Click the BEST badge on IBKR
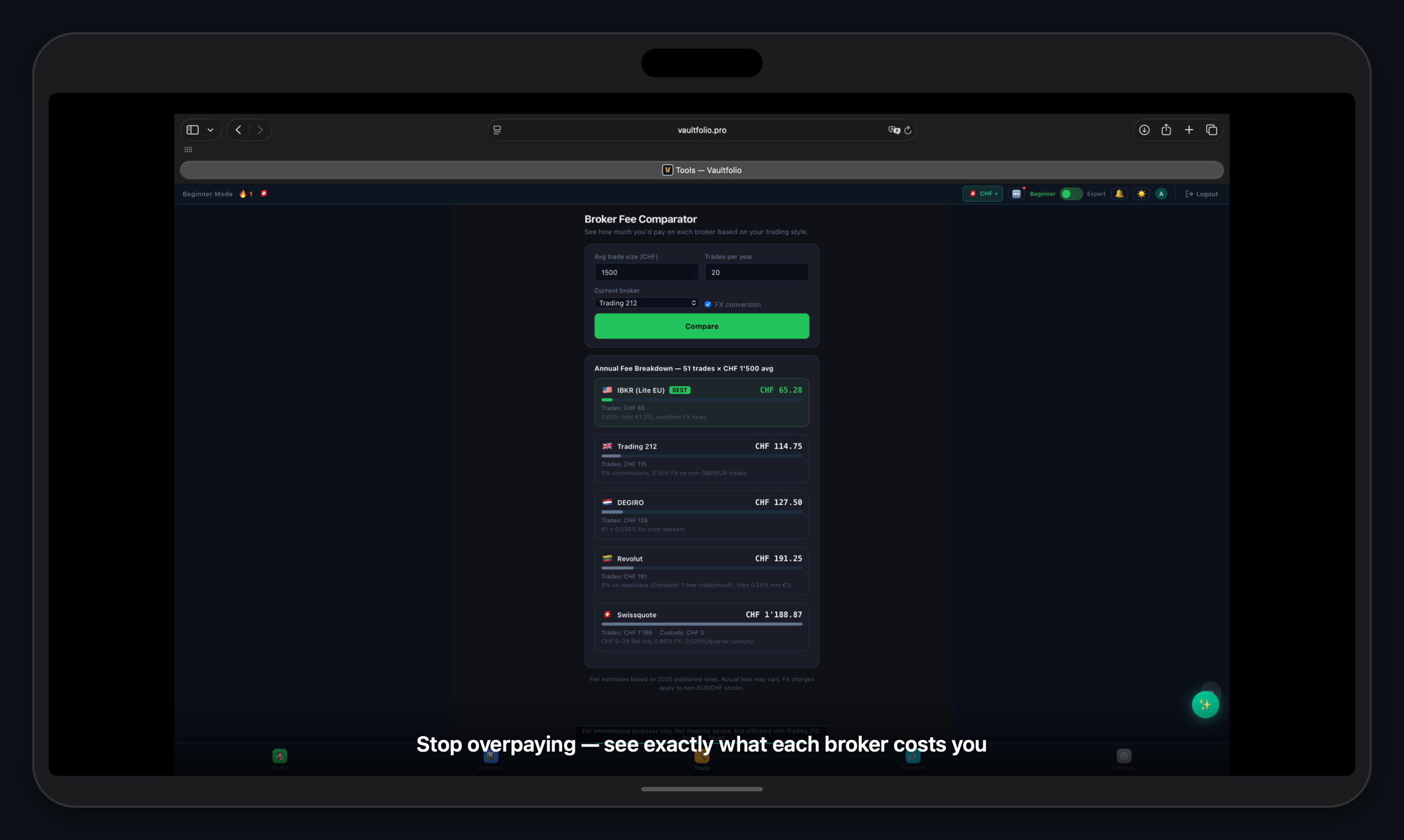 pos(679,390)
